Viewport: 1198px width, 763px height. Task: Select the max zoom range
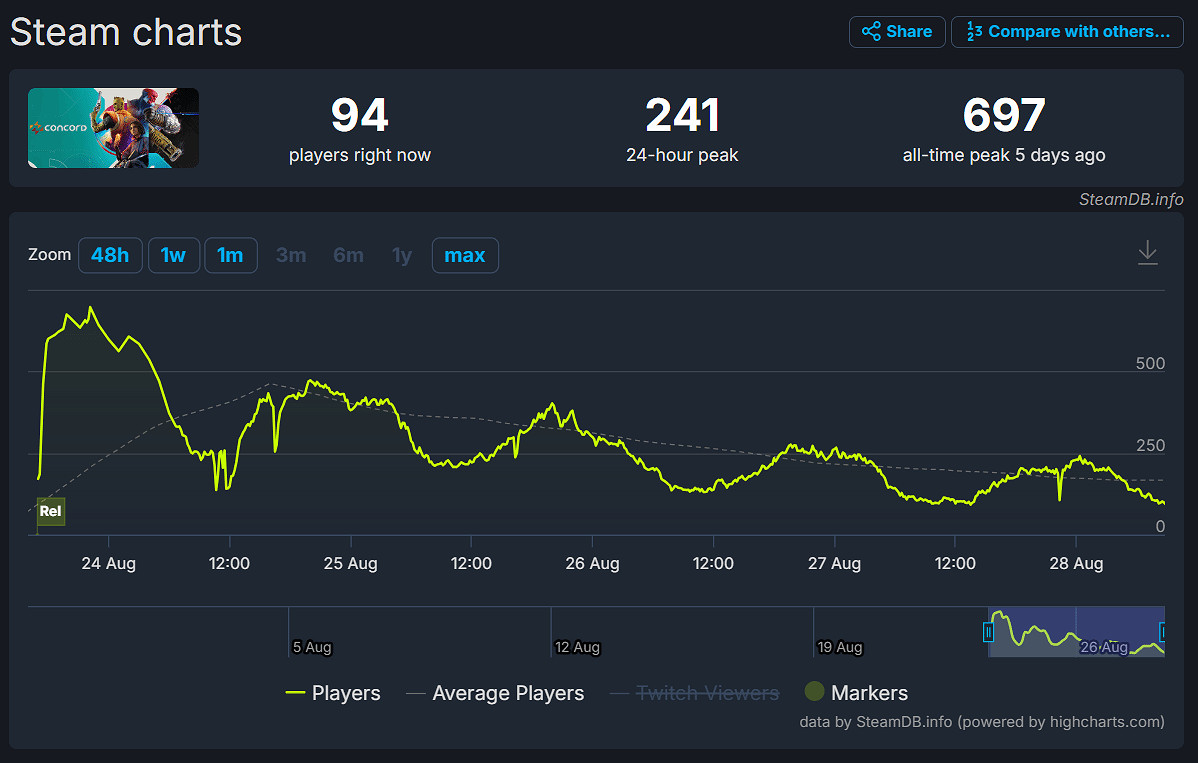tap(464, 255)
